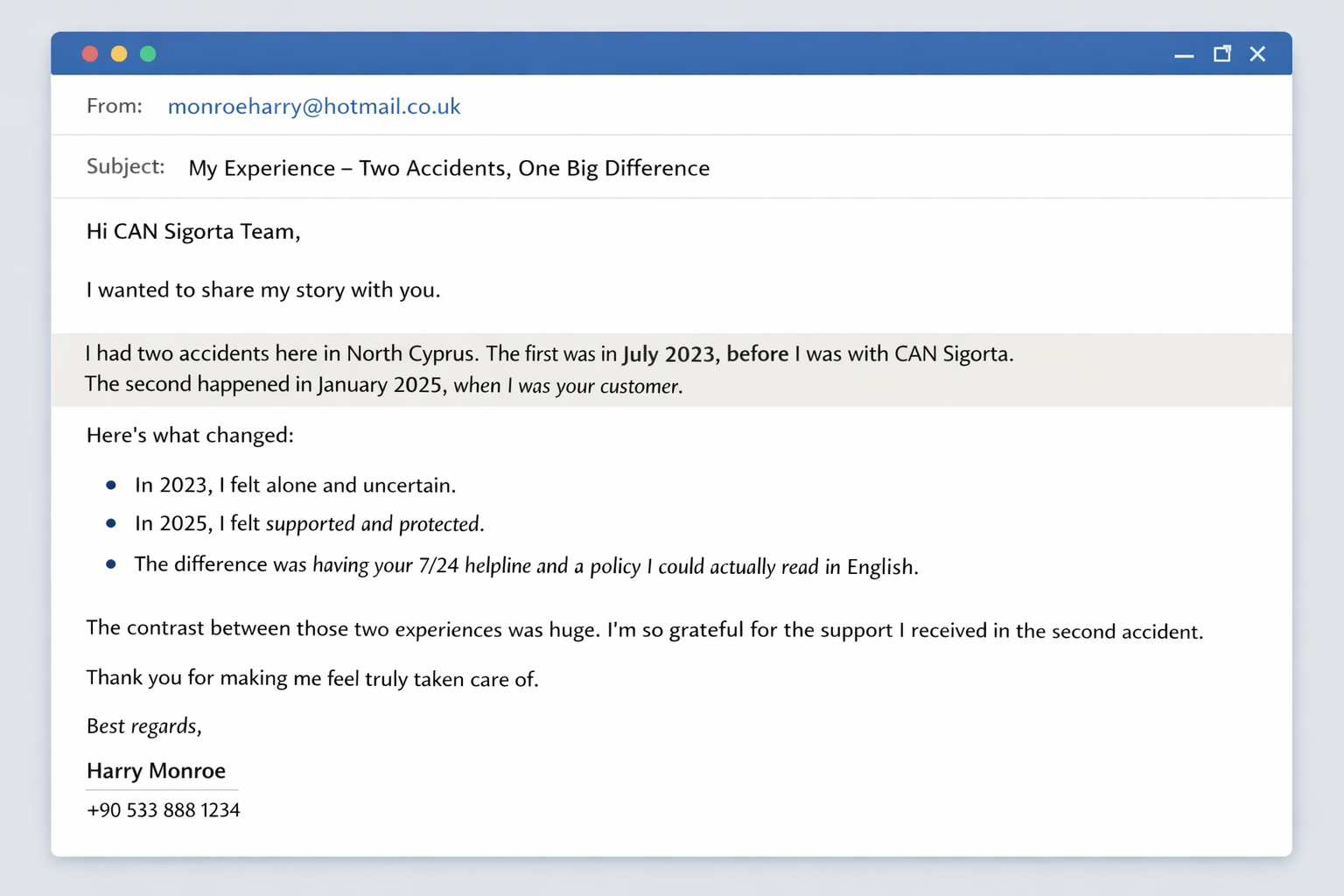The height and width of the screenshot is (896, 1344).
Task: Click the "Thank you for making me feel" sentence
Action: tap(311, 679)
